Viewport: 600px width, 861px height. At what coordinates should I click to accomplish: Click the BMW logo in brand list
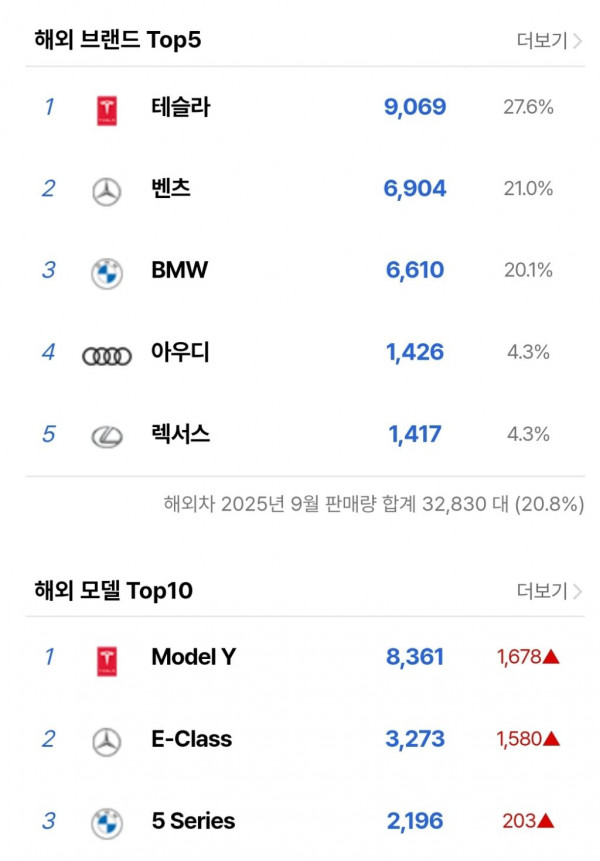click(107, 273)
